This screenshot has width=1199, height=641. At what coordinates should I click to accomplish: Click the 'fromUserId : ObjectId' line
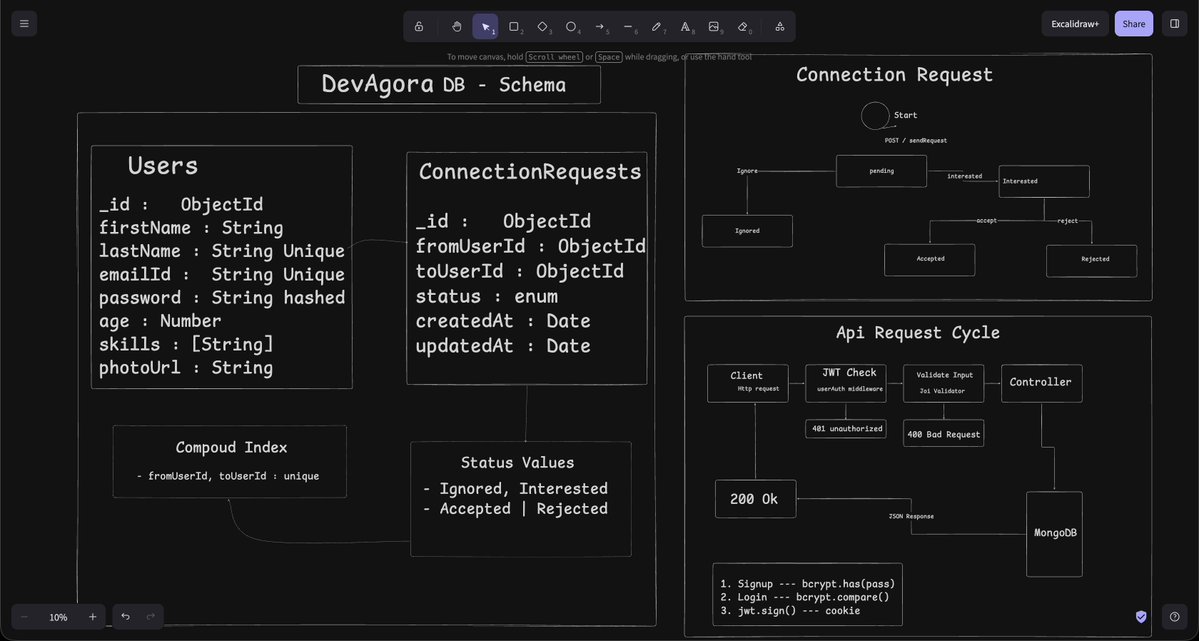pyautogui.click(x=531, y=246)
